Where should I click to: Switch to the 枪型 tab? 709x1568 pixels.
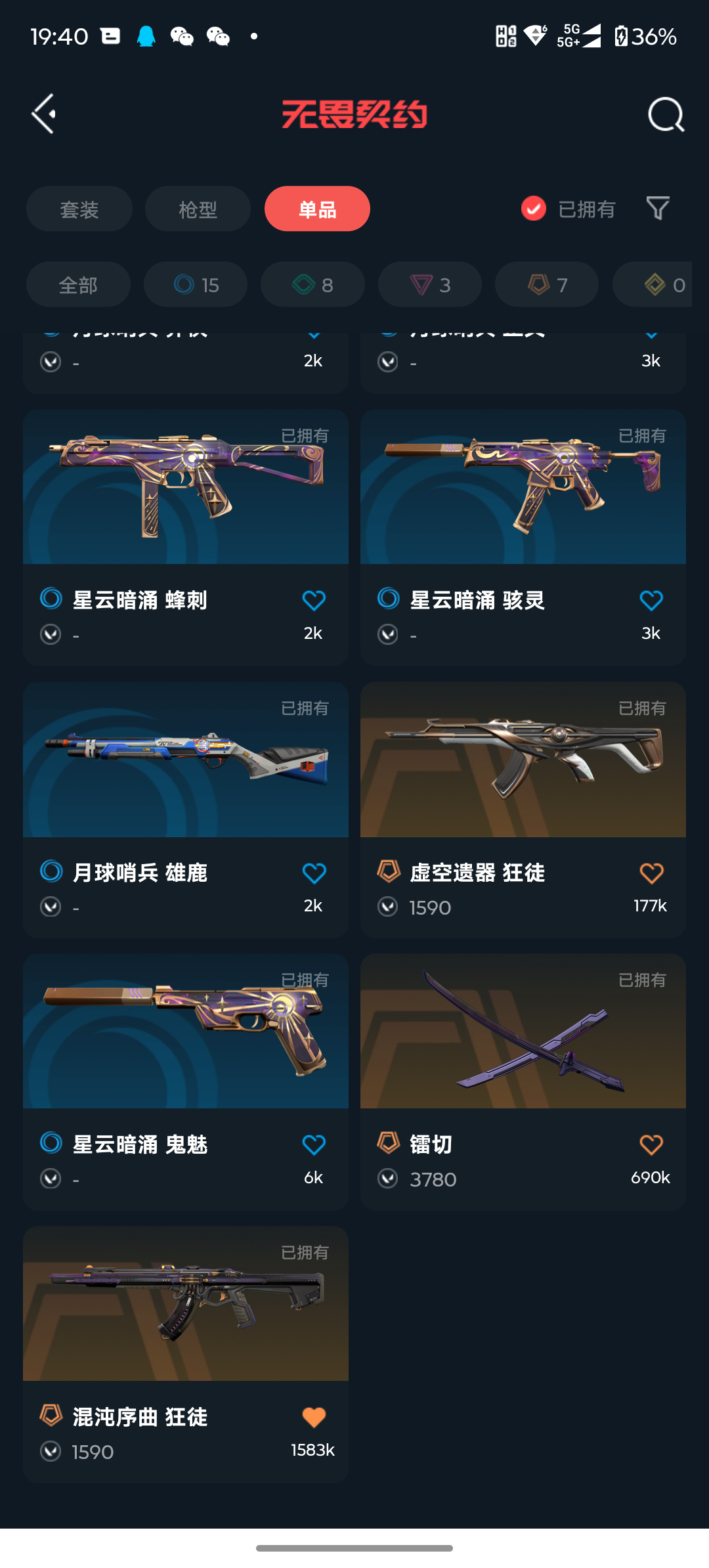click(198, 209)
